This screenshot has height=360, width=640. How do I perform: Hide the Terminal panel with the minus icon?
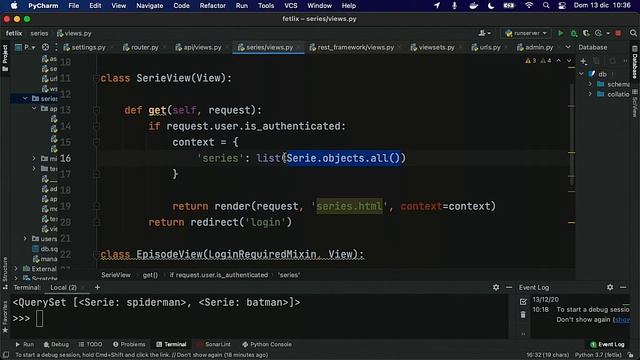tap(509, 287)
